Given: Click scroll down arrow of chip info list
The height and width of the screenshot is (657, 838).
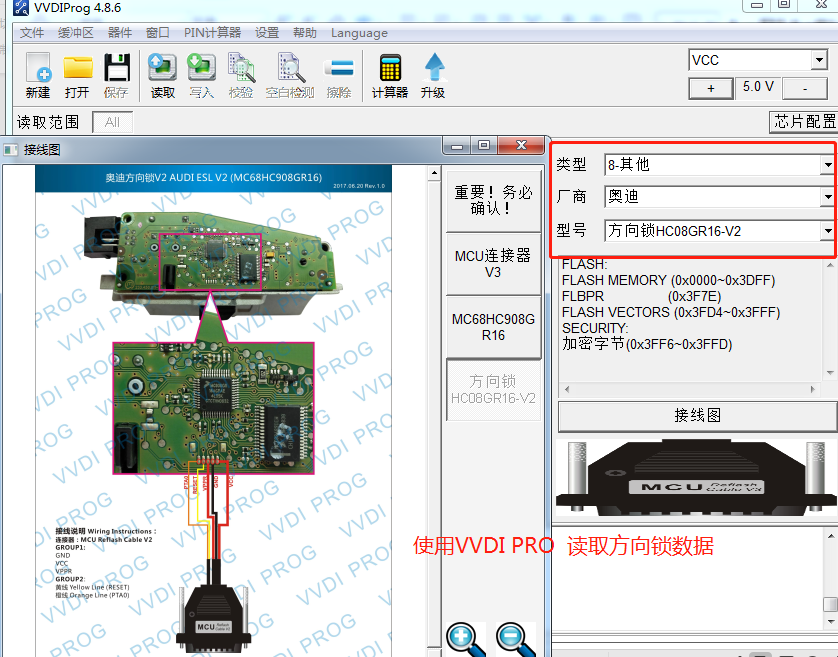Looking at the screenshot, I should coord(830,373).
